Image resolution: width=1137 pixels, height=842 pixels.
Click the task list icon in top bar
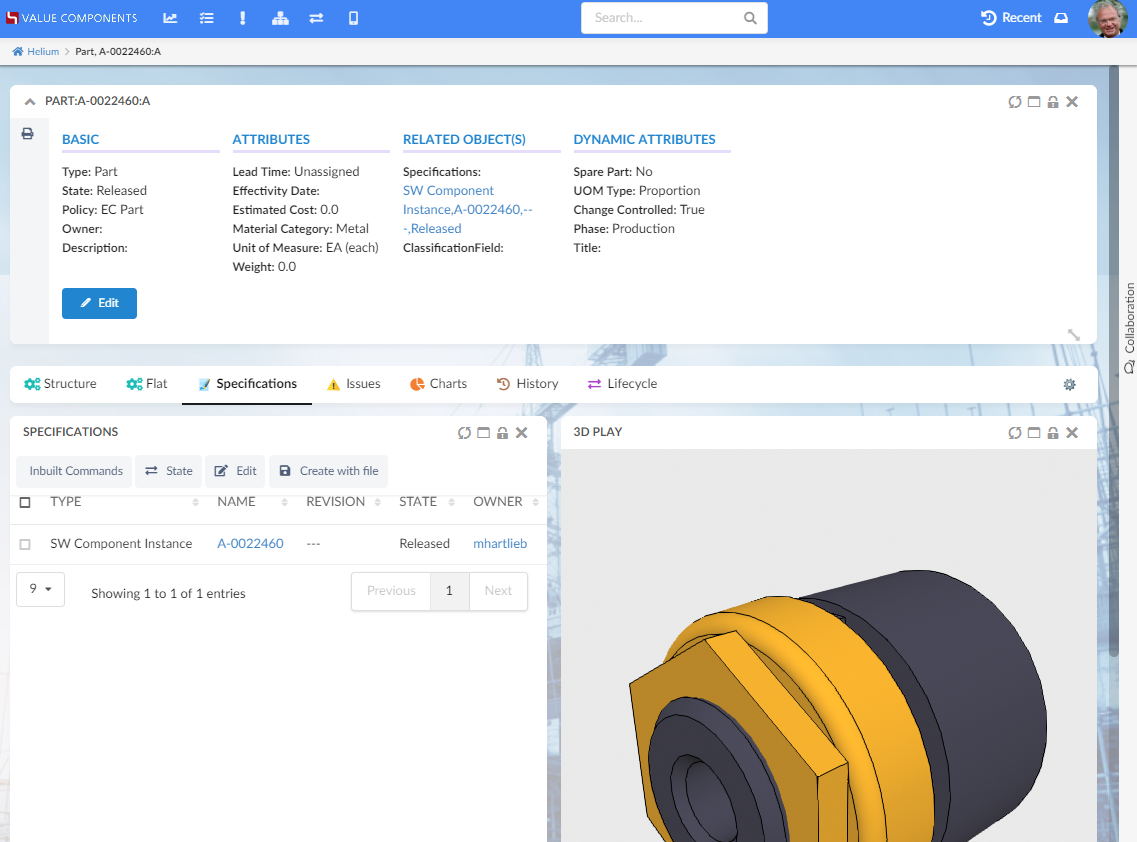(x=207, y=18)
